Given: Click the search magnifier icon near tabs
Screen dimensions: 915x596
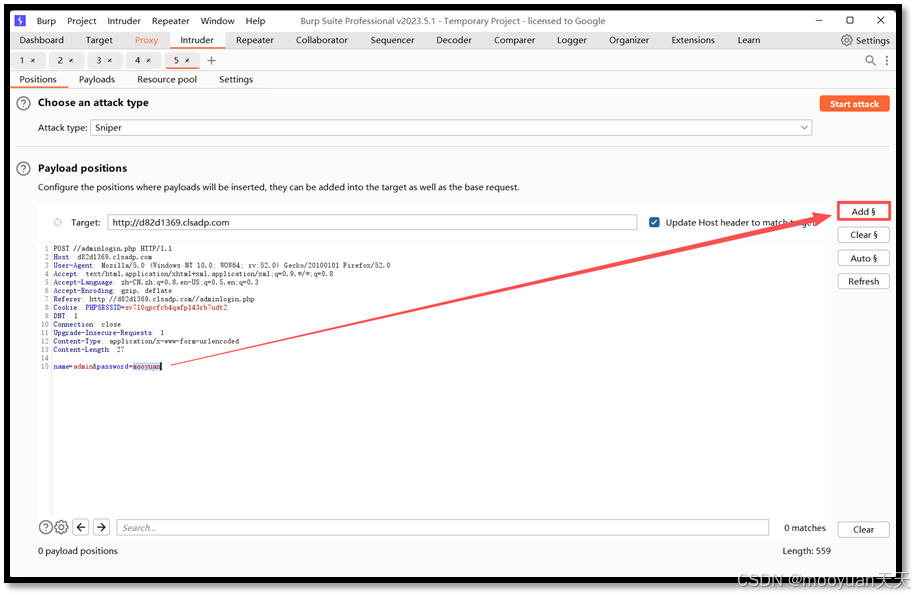Looking at the screenshot, I should pos(870,60).
